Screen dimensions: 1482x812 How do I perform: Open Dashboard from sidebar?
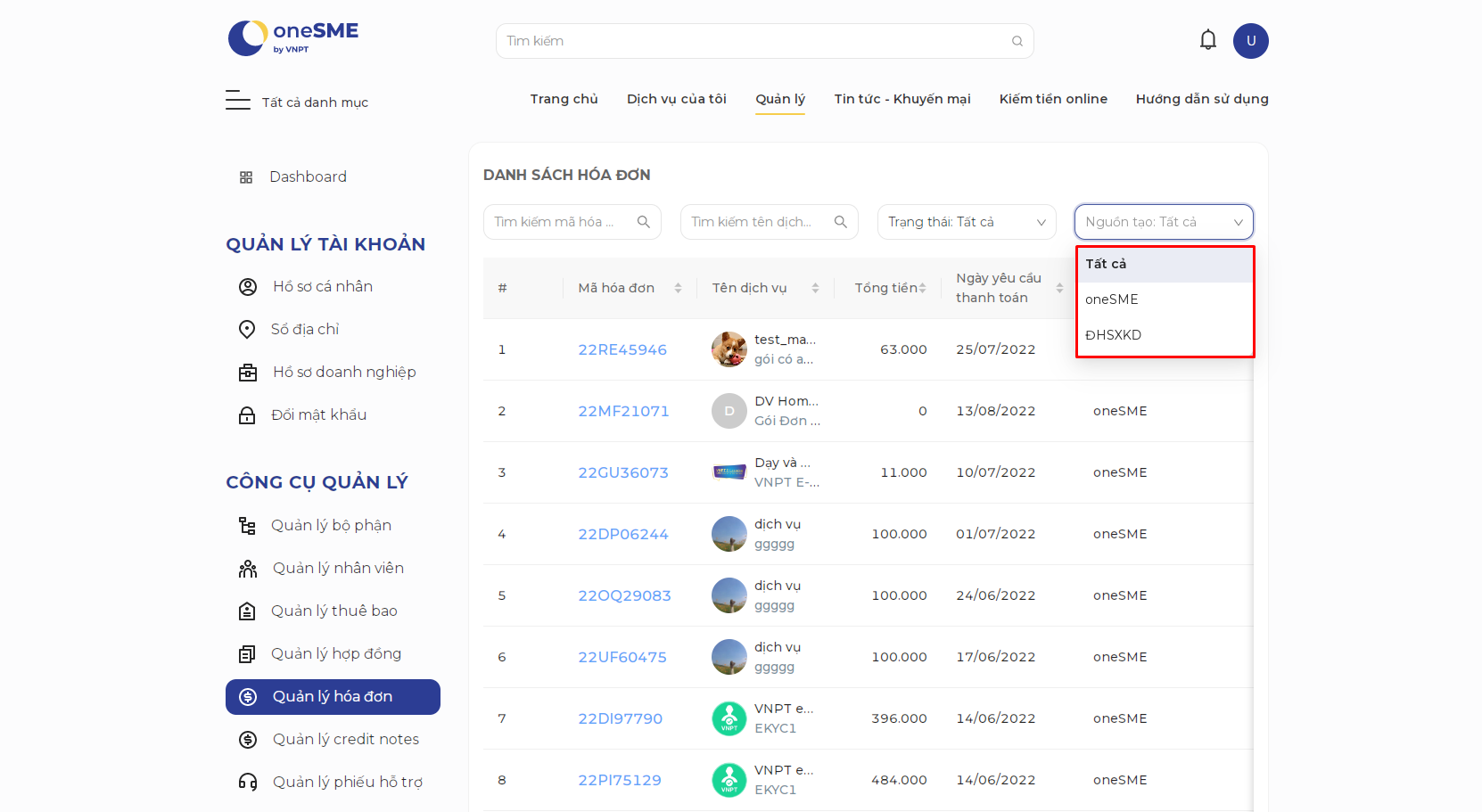pos(308,177)
